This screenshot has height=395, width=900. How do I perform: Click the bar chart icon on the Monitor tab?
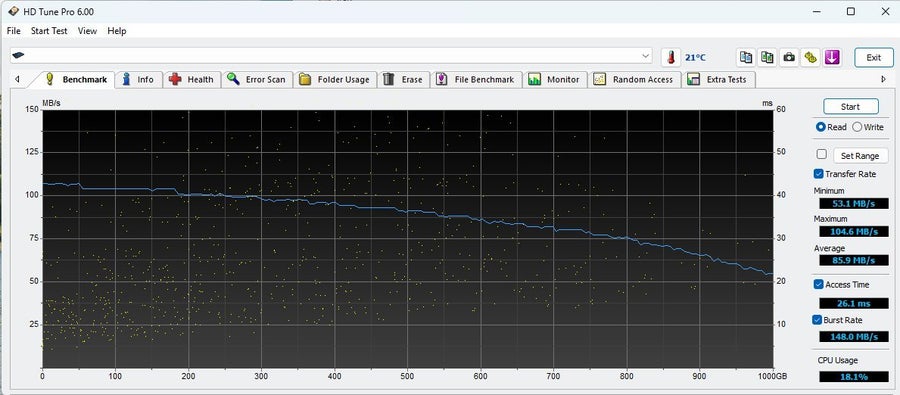click(534, 79)
